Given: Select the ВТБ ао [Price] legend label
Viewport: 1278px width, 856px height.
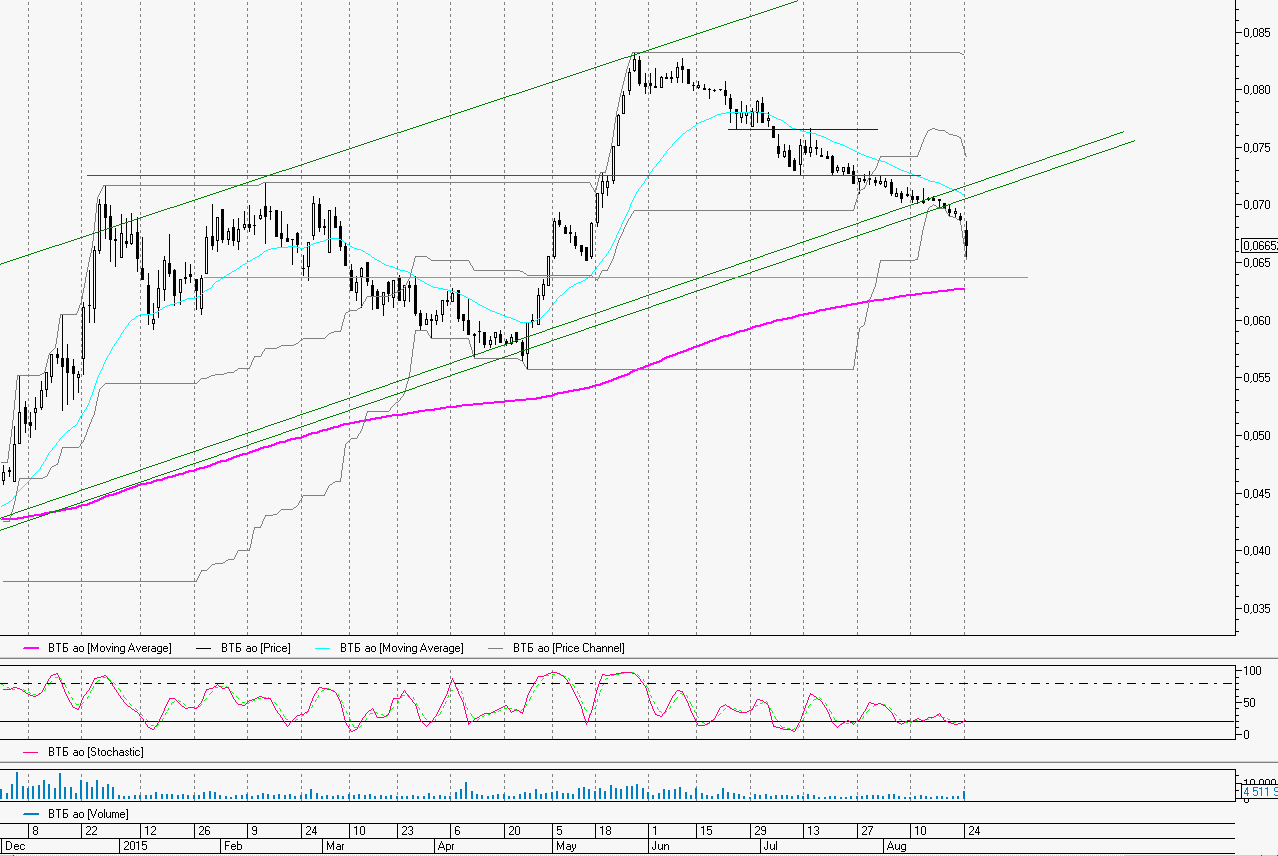Looking at the screenshot, I should click(255, 649).
